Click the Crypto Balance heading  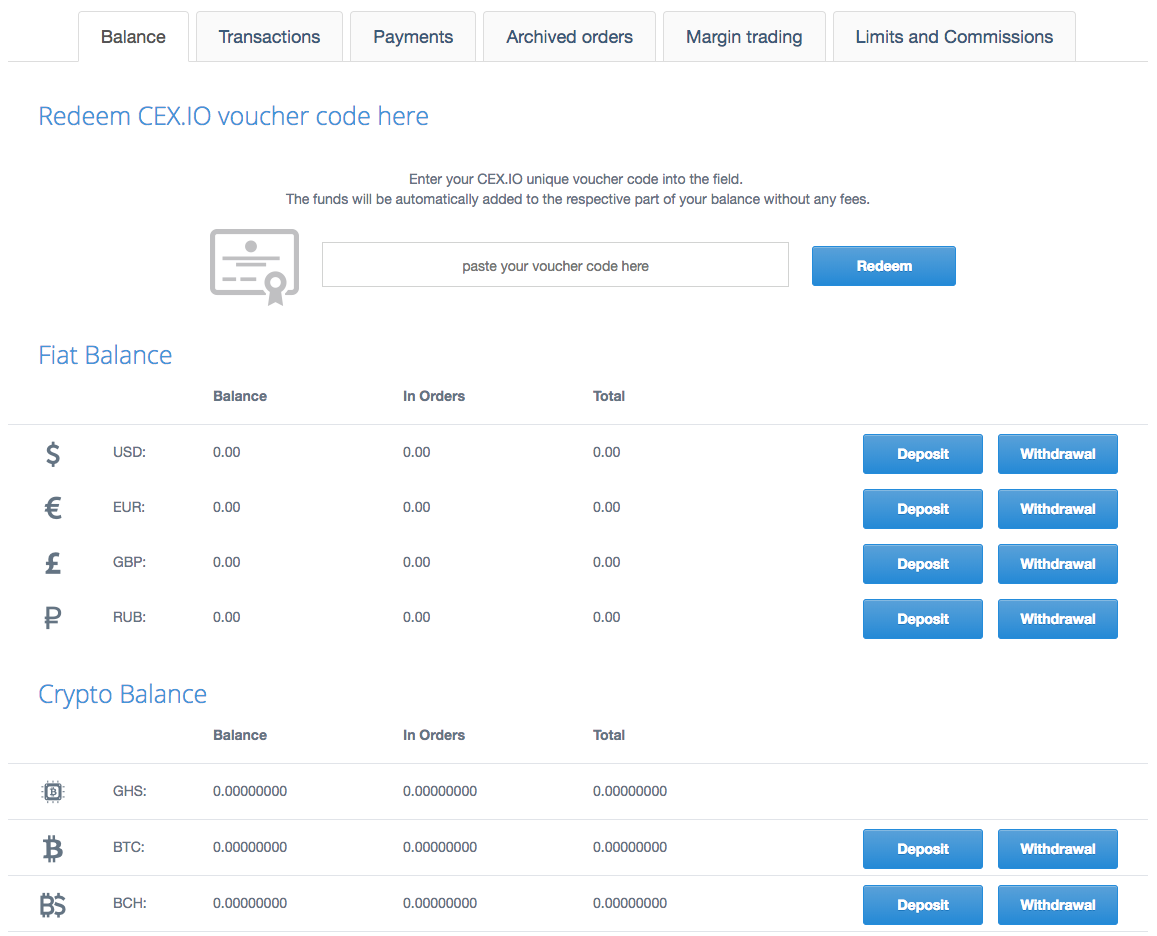point(122,695)
